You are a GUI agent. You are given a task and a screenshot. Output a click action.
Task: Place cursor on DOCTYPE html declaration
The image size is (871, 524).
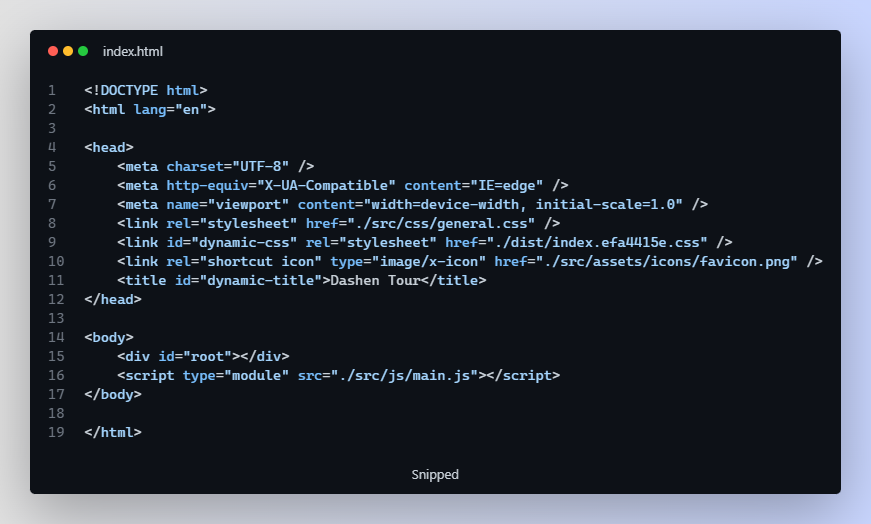coord(146,90)
